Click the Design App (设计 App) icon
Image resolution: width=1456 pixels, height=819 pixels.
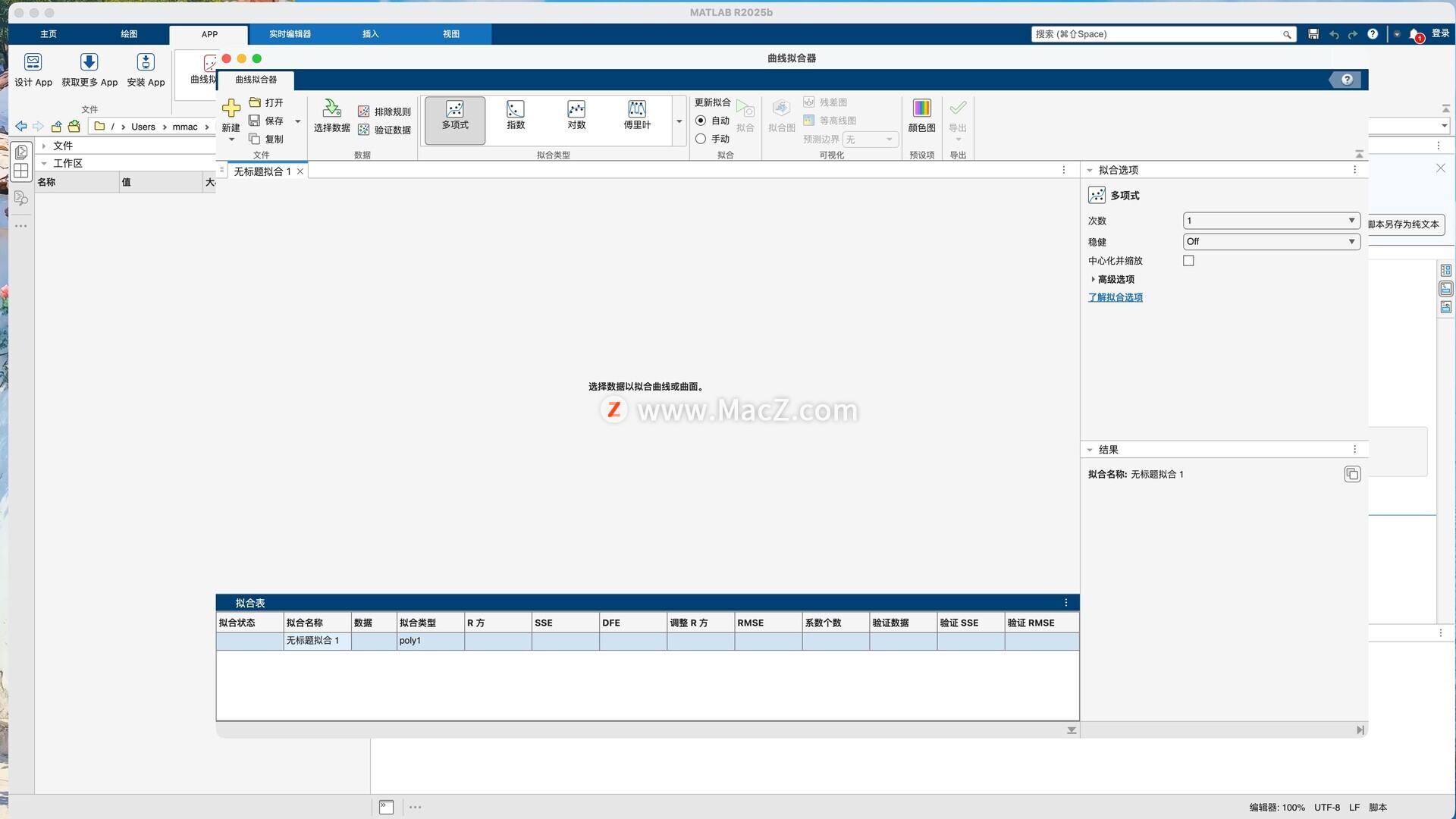(x=33, y=64)
